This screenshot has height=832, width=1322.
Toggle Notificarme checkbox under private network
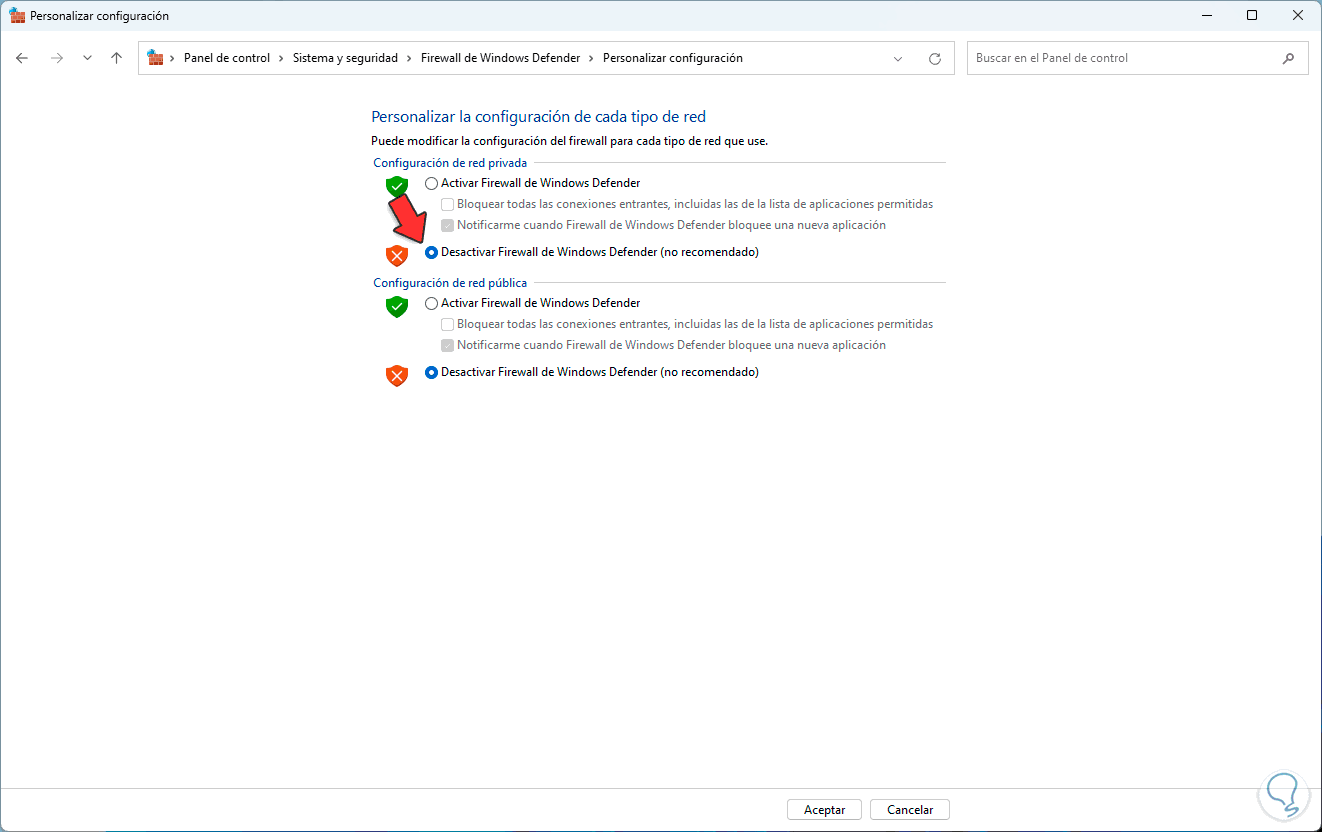pyautogui.click(x=448, y=225)
